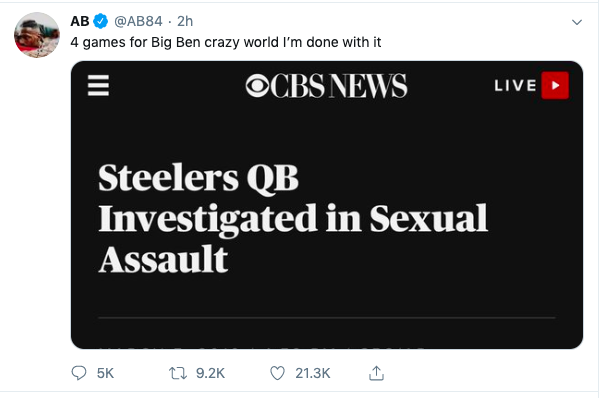Click the display name AB
The height and width of the screenshot is (398, 604).
(x=80, y=21)
